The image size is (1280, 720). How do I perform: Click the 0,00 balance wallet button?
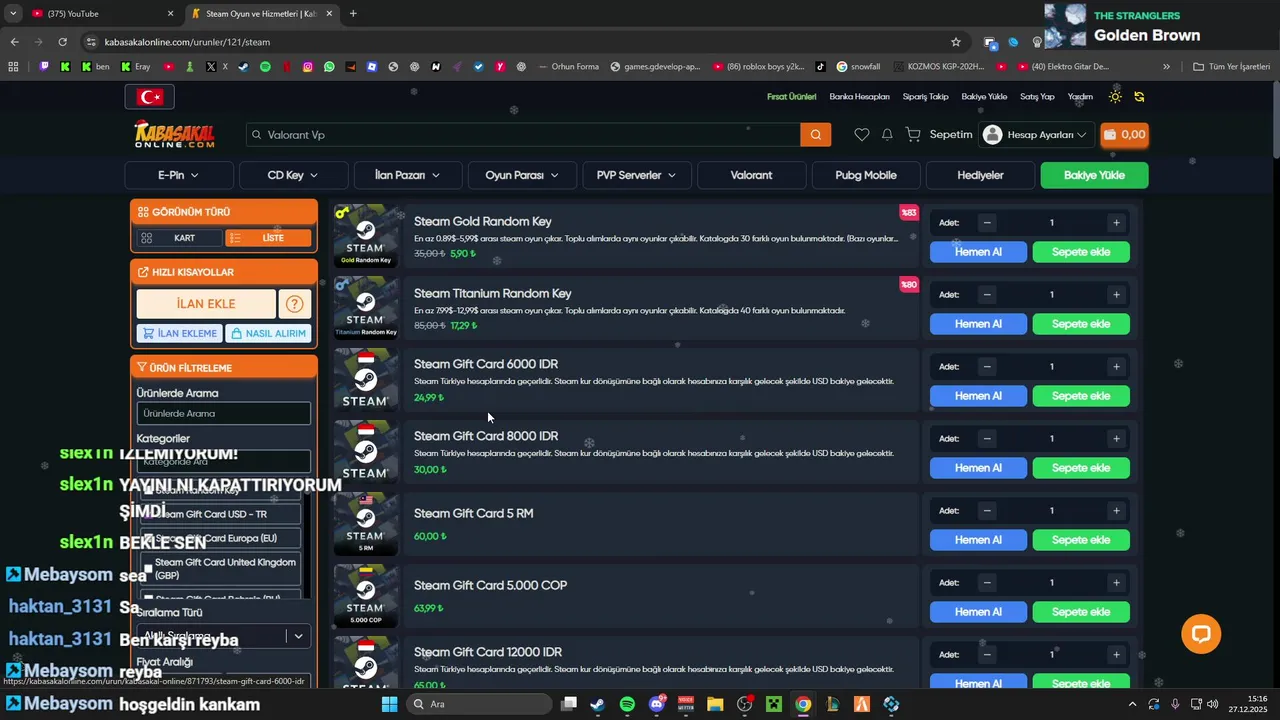point(1124,135)
